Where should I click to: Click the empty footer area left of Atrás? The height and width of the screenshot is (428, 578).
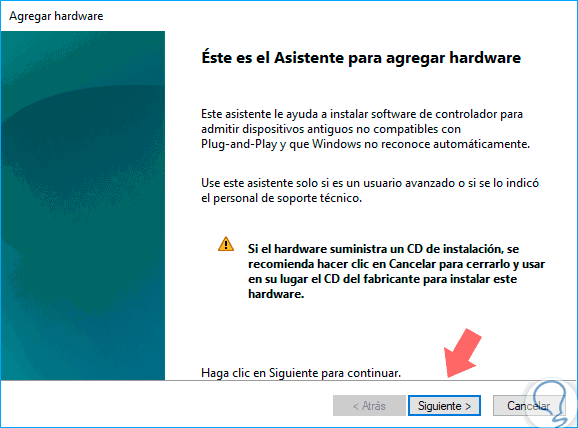(x=166, y=405)
